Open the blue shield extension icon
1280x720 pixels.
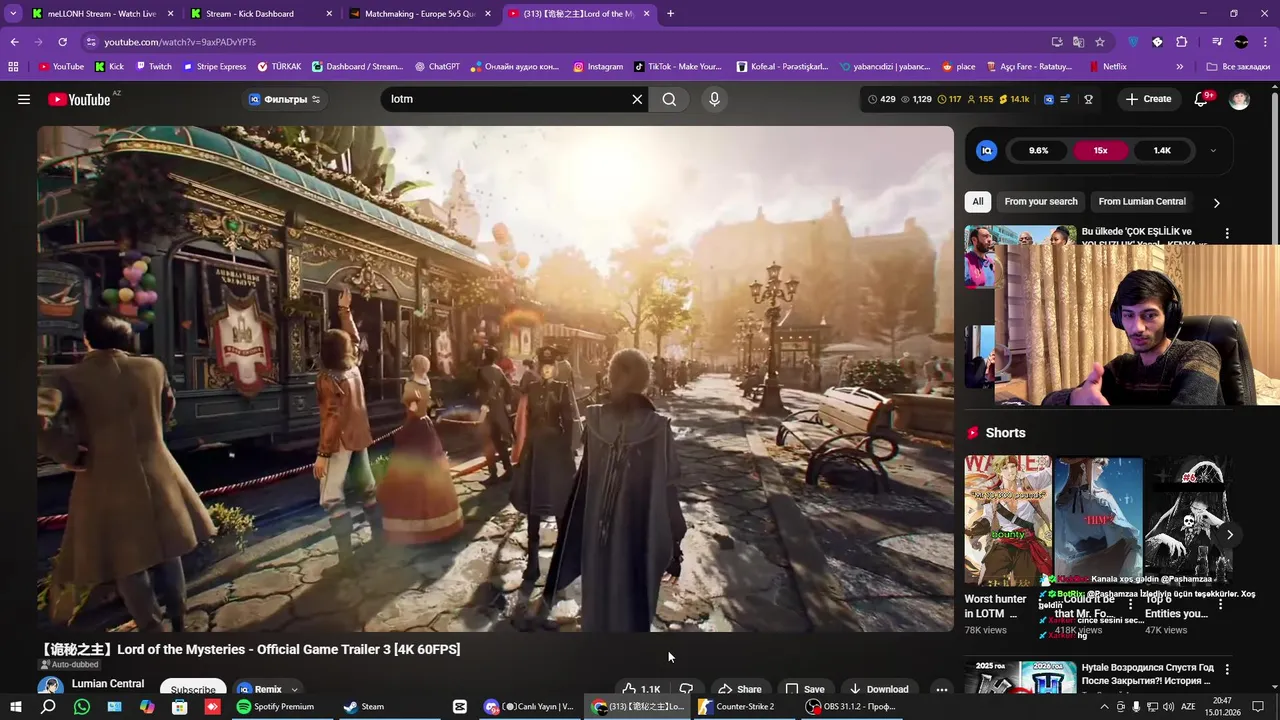click(x=1133, y=42)
